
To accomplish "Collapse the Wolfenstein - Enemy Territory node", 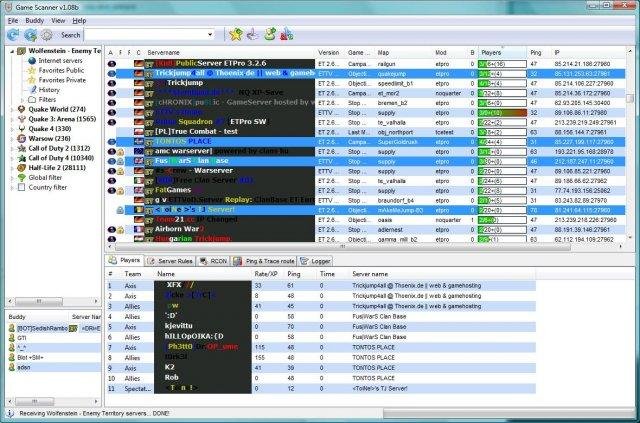I will point(12,51).
